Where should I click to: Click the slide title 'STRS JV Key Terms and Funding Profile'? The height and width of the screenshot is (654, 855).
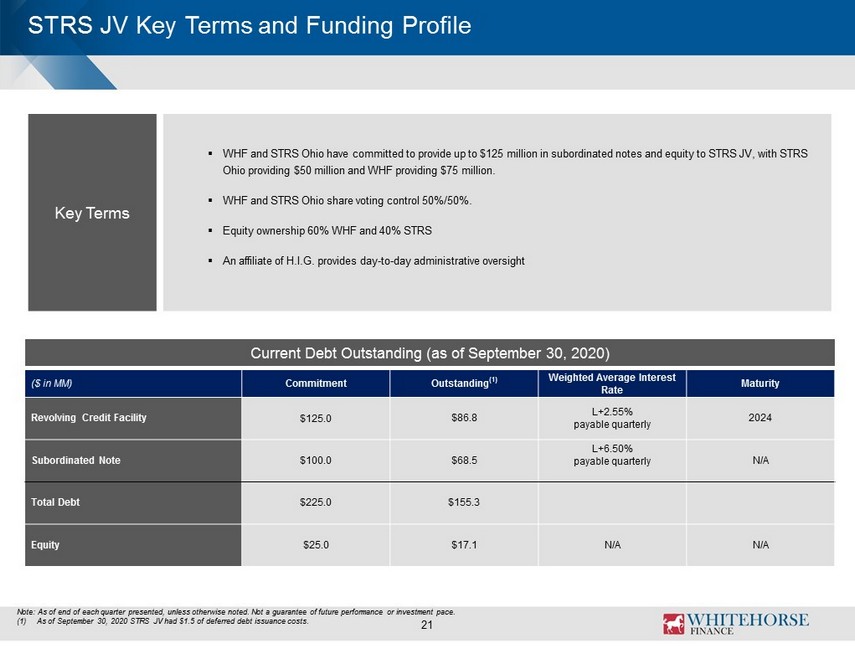coord(249,26)
